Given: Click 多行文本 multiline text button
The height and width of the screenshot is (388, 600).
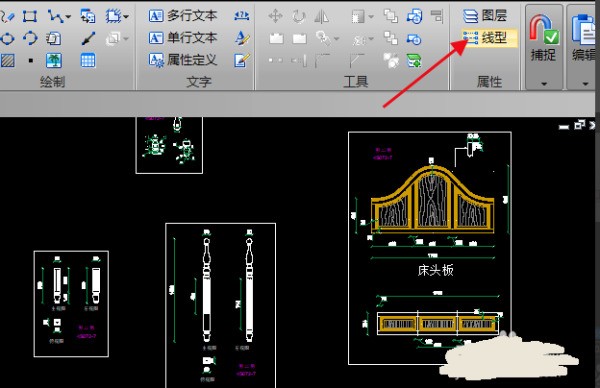Looking at the screenshot, I should pos(183,16).
